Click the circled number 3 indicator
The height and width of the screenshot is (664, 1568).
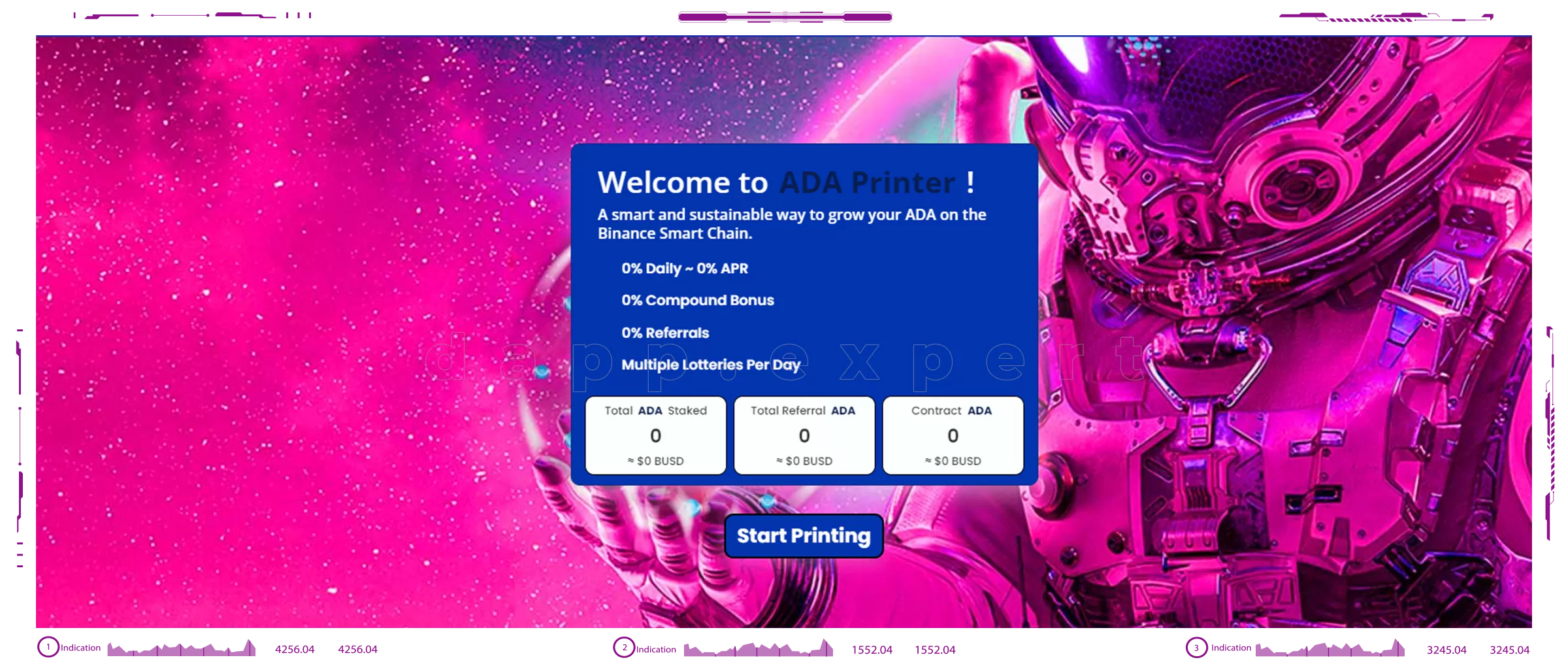click(1196, 648)
